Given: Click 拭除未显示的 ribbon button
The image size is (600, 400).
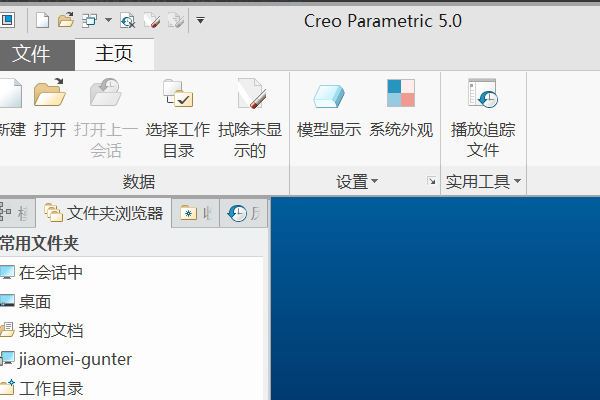Looking at the screenshot, I should pyautogui.click(x=250, y=118).
